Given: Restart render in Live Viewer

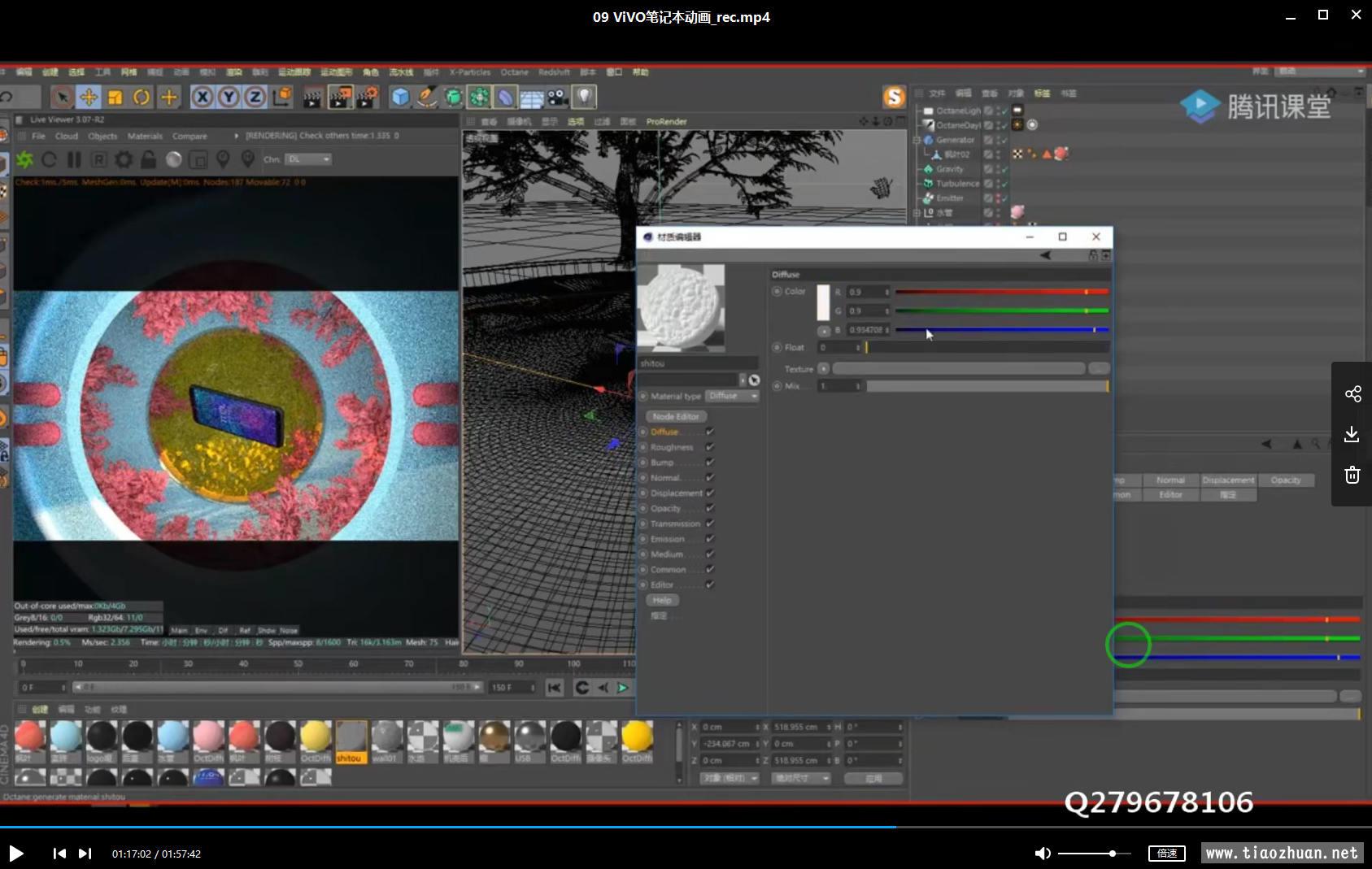Looking at the screenshot, I should (x=49, y=159).
